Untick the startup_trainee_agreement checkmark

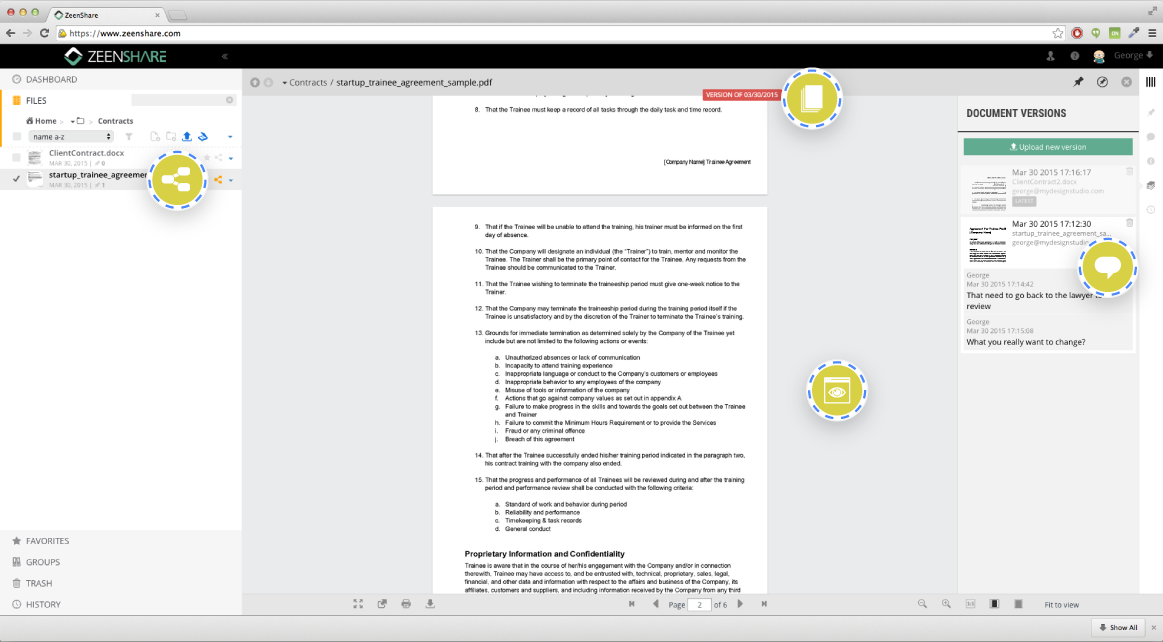(x=17, y=179)
